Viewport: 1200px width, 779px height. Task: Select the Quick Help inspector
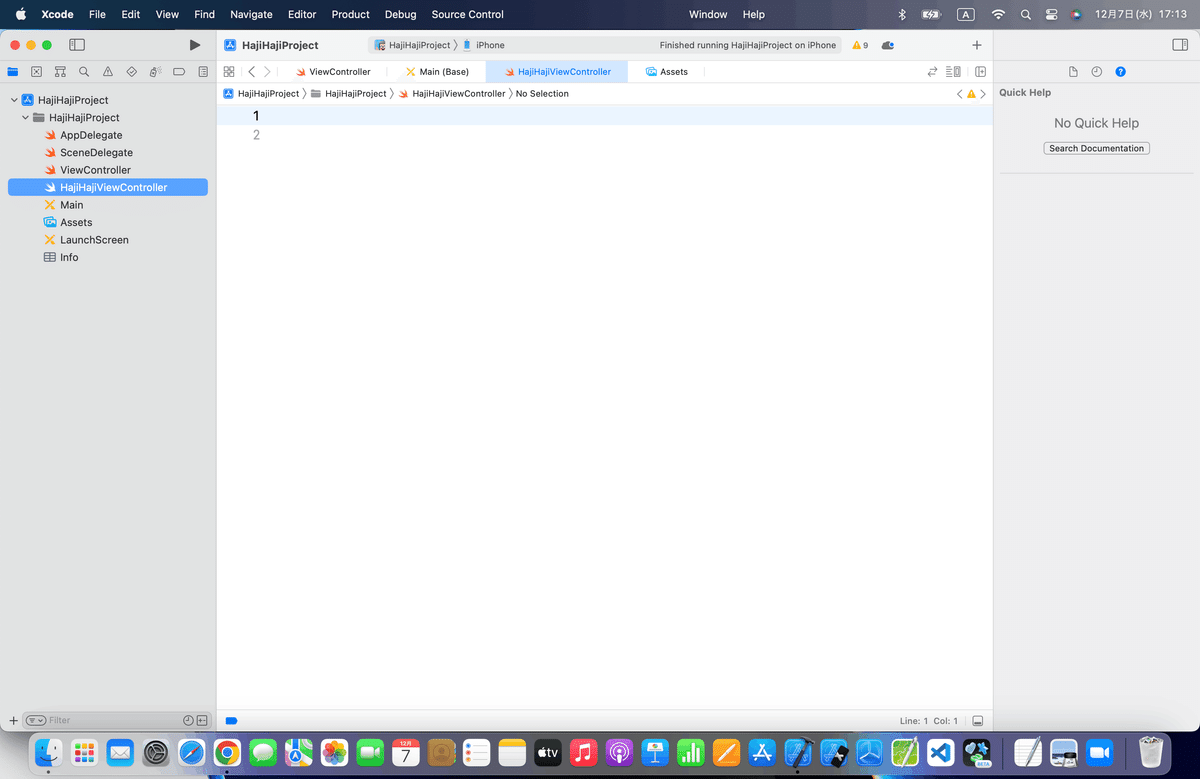[1120, 72]
